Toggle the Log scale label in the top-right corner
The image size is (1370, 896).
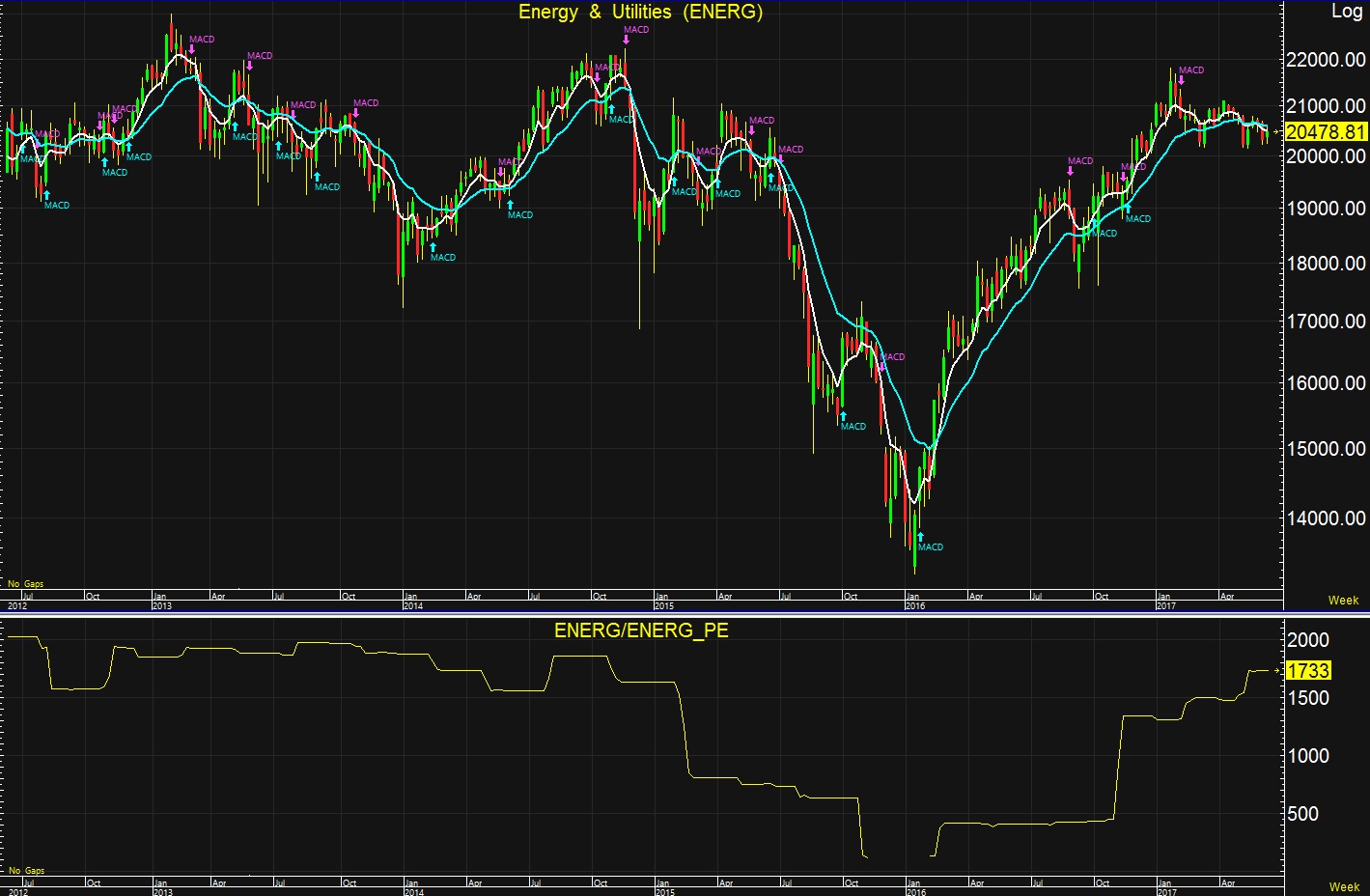(x=1346, y=12)
